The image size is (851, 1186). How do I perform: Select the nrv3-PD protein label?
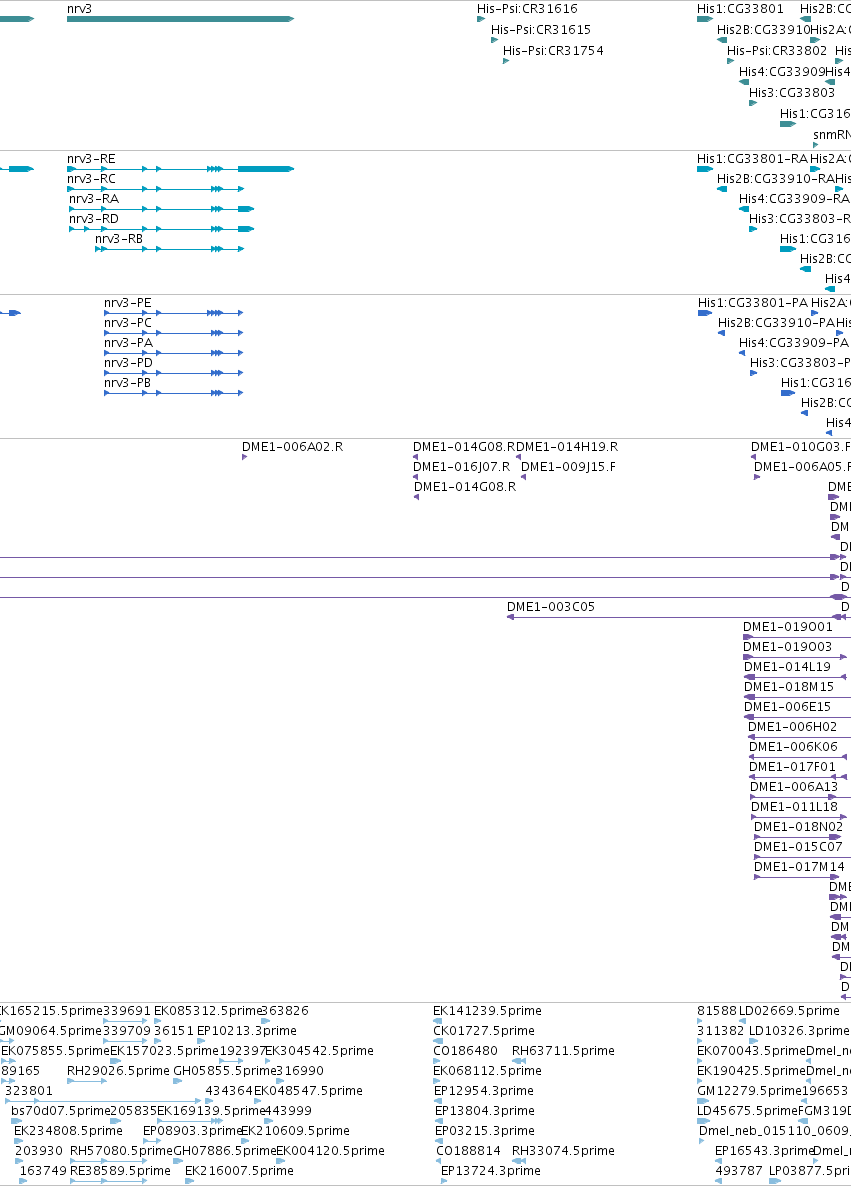coord(128,363)
